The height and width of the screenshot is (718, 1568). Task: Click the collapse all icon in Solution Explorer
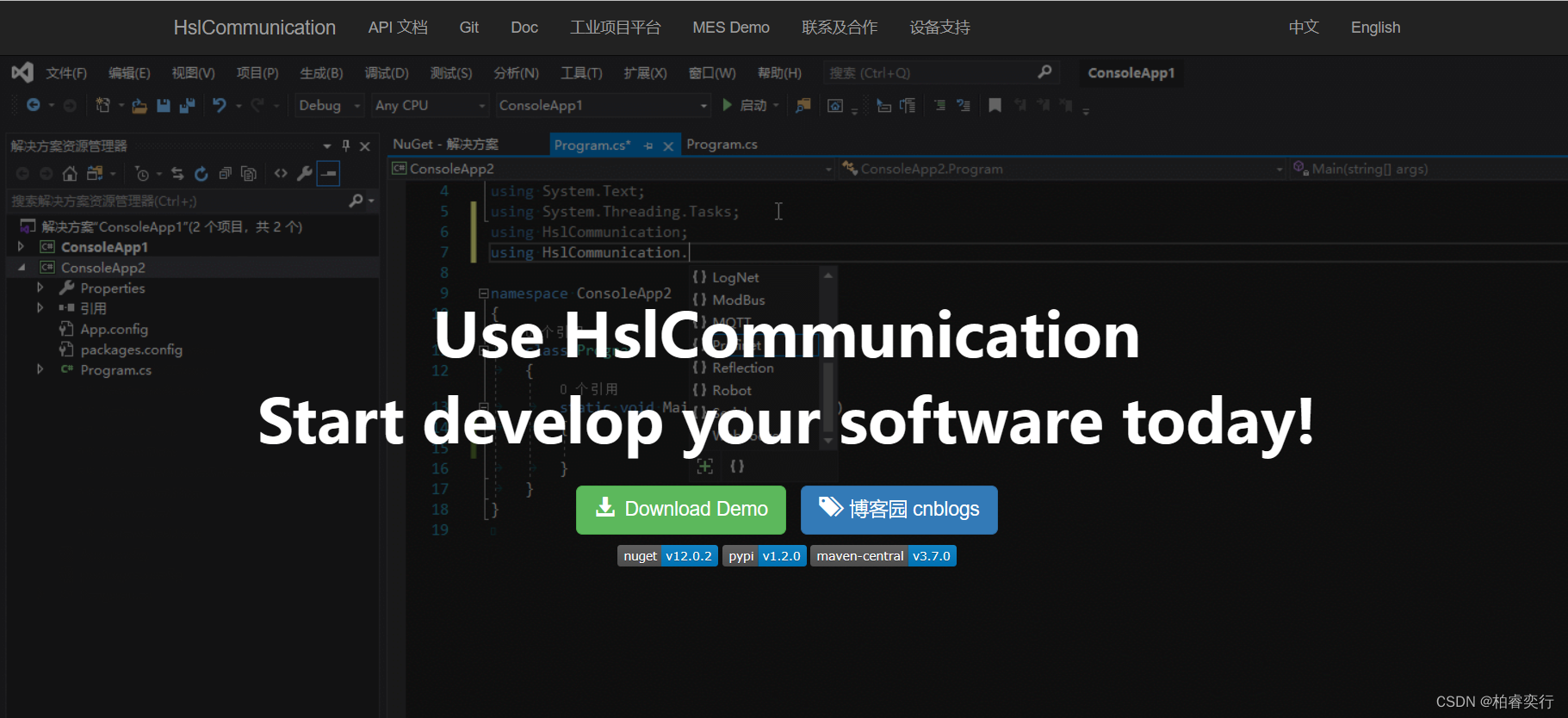(x=225, y=174)
